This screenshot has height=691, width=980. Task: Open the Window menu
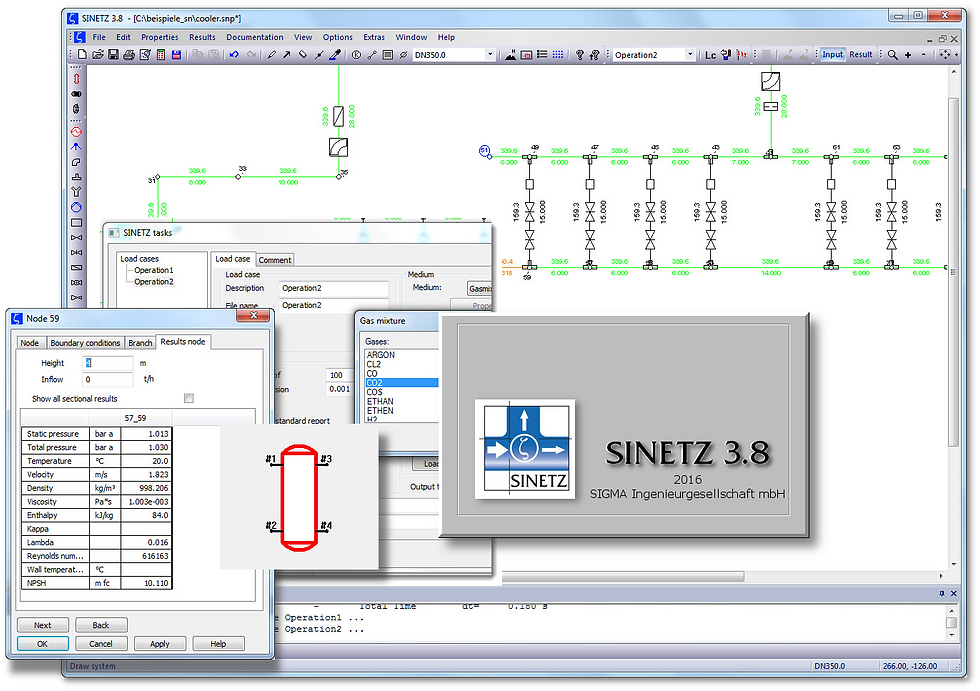point(411,37)
